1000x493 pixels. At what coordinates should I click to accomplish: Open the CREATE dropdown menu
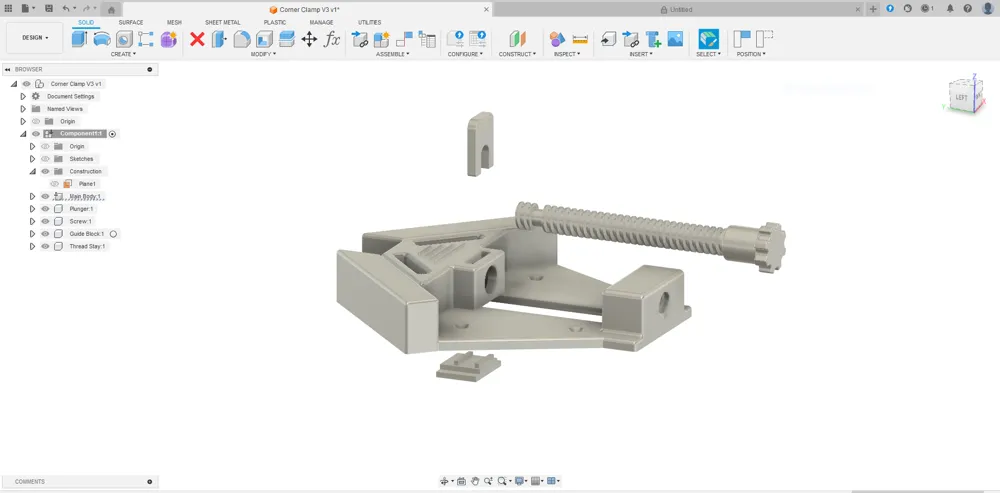pyautogui.click(x=123, y=54)
